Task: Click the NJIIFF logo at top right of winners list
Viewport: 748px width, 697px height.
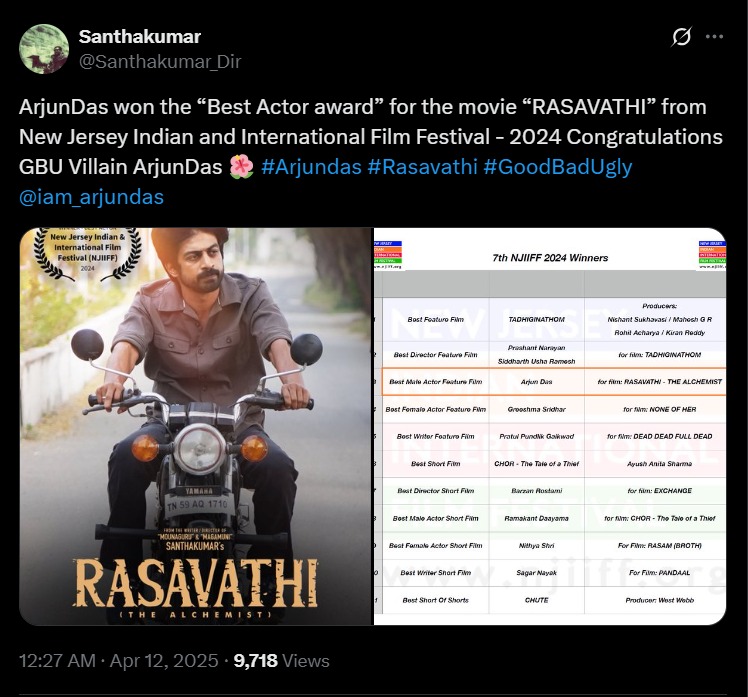Action: tap(712, 255)
